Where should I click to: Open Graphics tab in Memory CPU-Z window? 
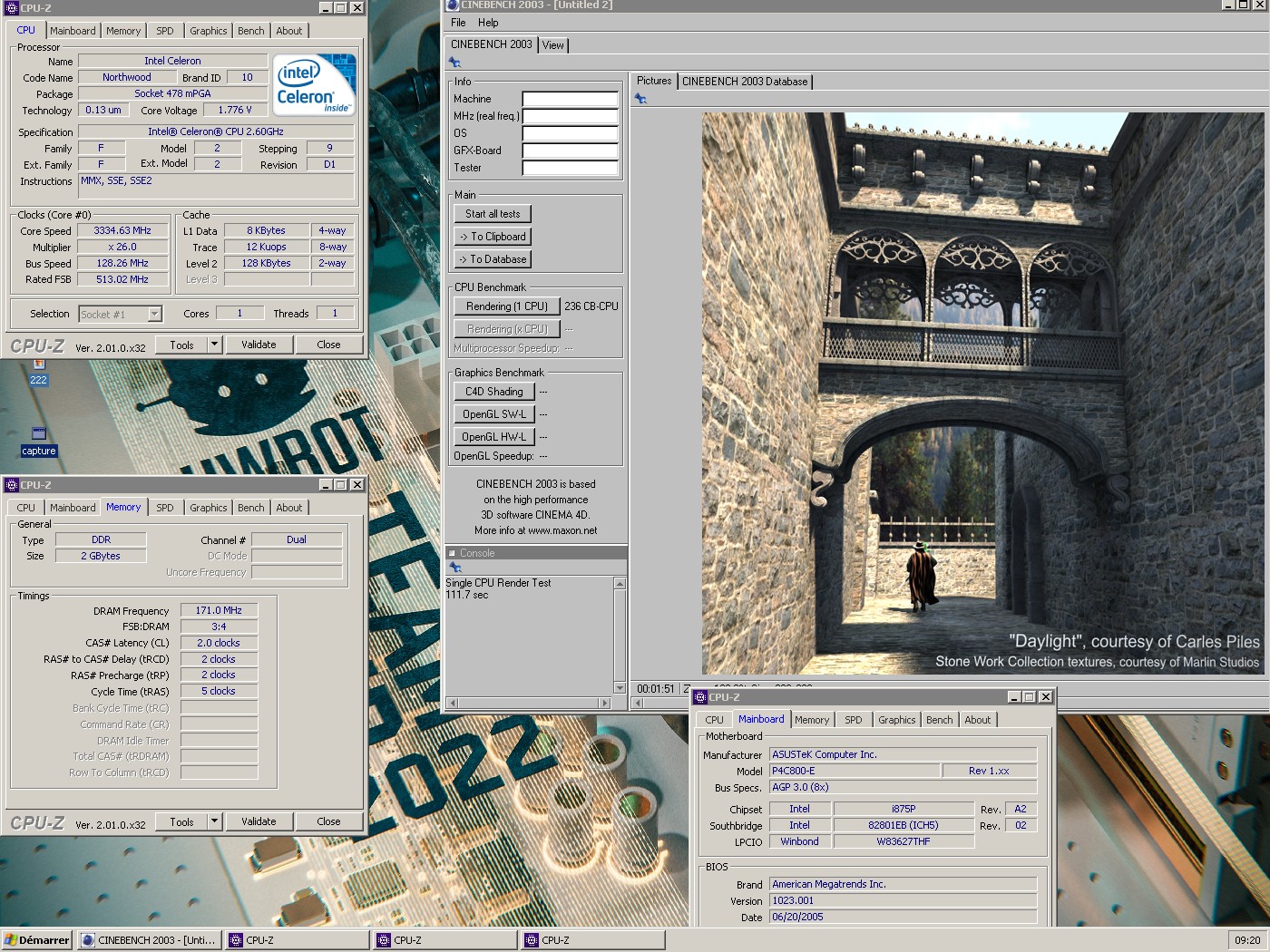click(209, 508)
